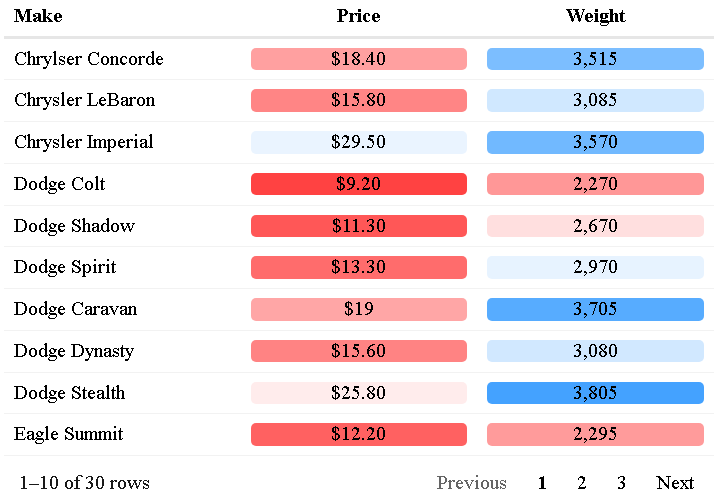
Task: Sort by the Weight column header
Action: tap(595, 16)
